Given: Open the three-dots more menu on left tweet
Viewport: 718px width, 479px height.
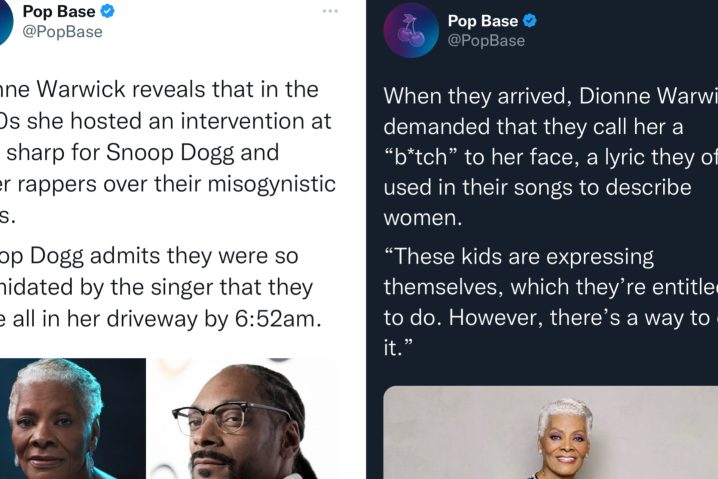Looking at the screenshot, I should coord(330,11).
